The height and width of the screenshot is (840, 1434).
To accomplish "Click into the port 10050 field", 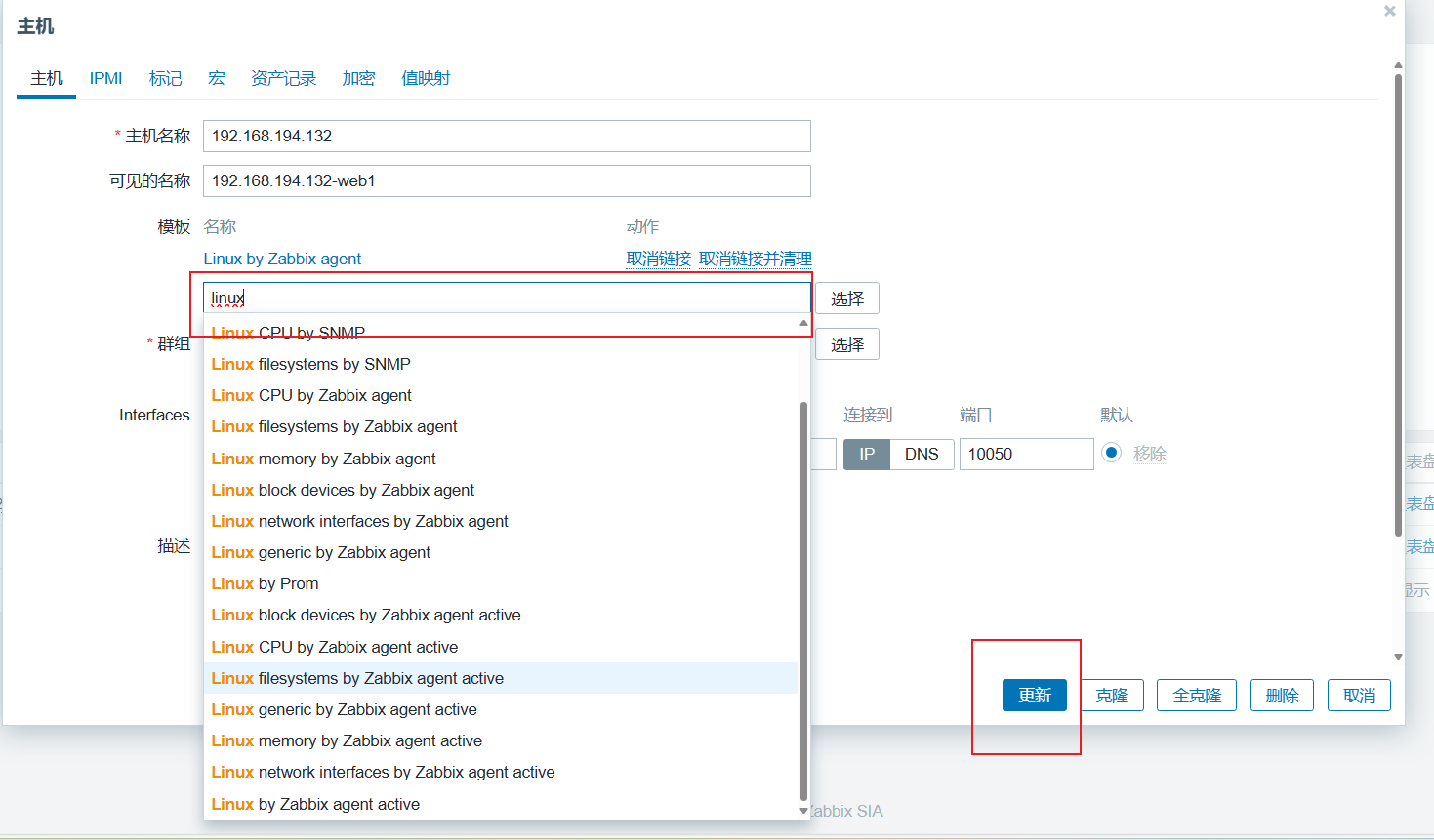I will (x=1026, y=454).
